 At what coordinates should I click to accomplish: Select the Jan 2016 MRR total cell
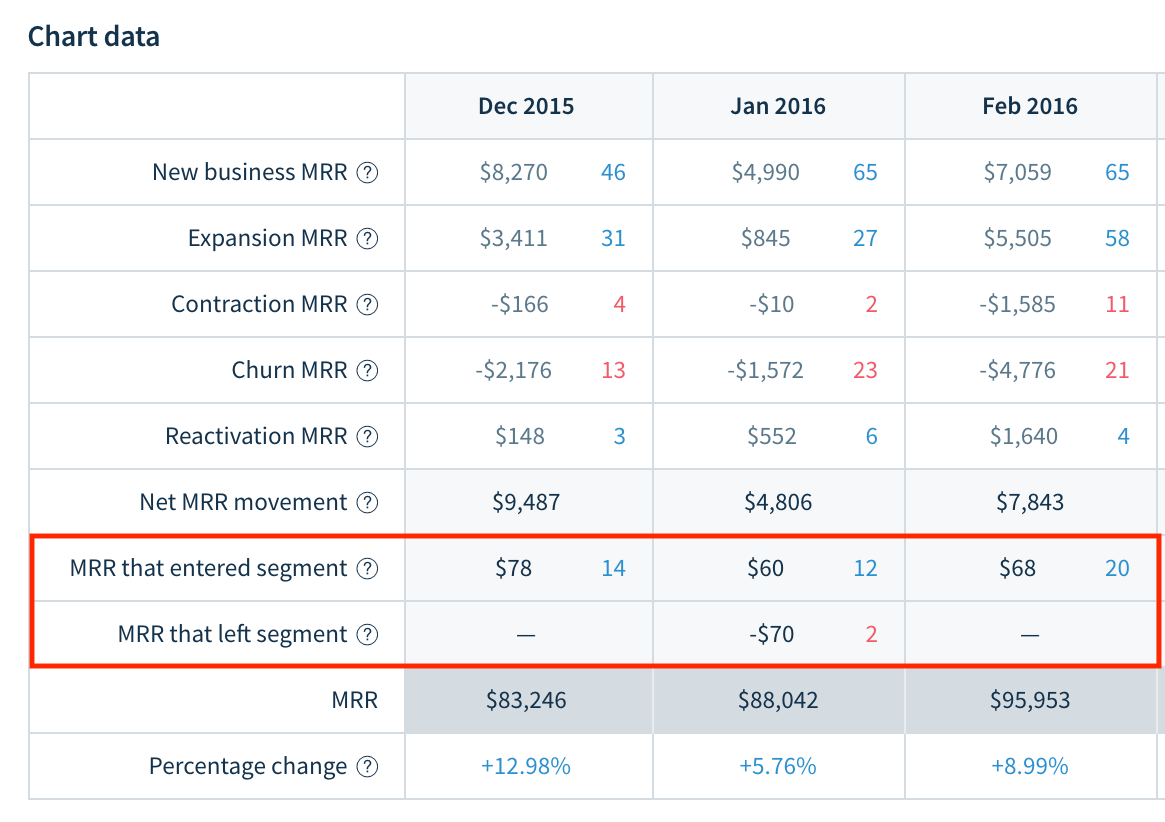pyautogui.click(x=778, y=700)
